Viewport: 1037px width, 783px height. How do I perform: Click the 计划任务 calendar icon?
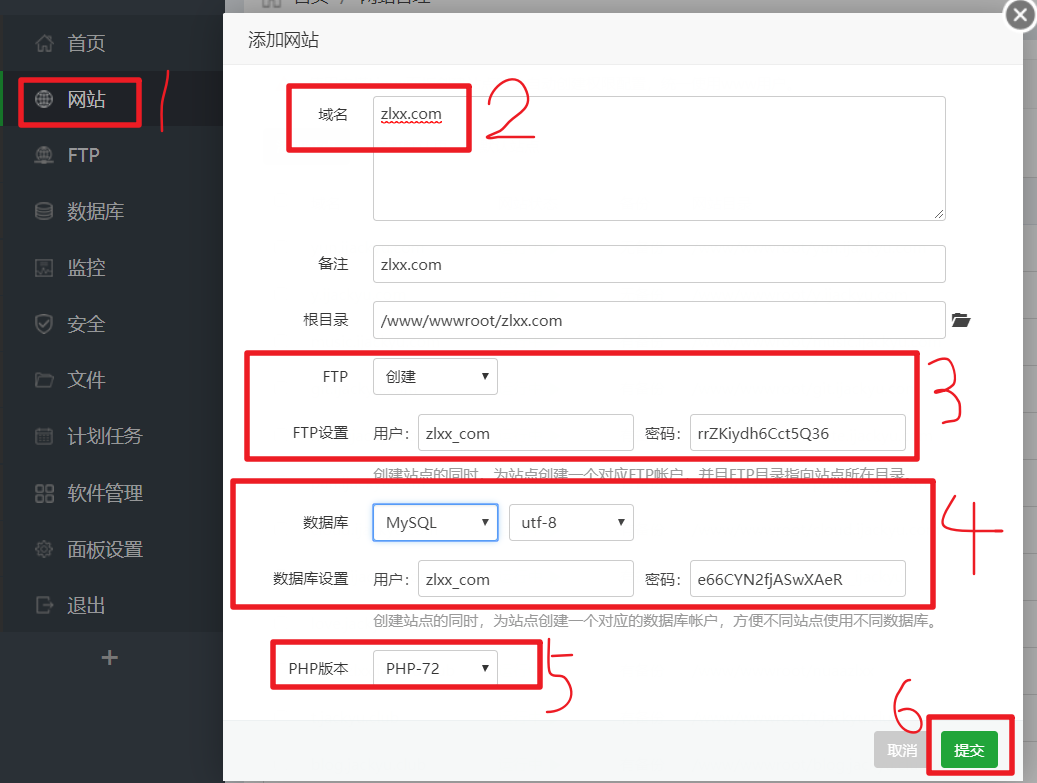point(43,436)
